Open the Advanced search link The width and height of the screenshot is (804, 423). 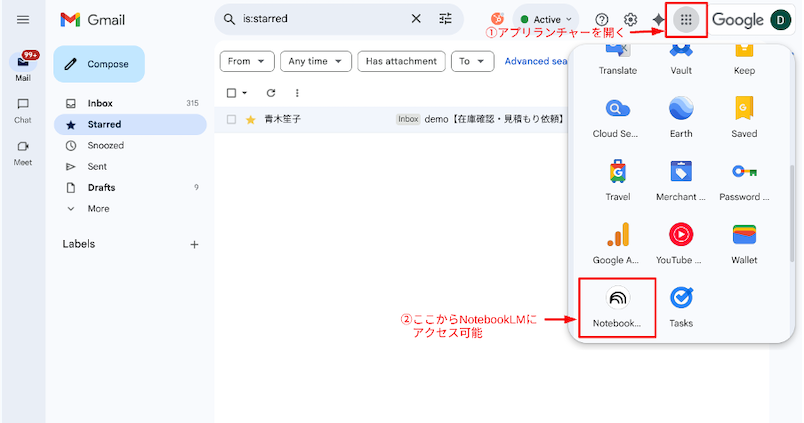[535, 62]
